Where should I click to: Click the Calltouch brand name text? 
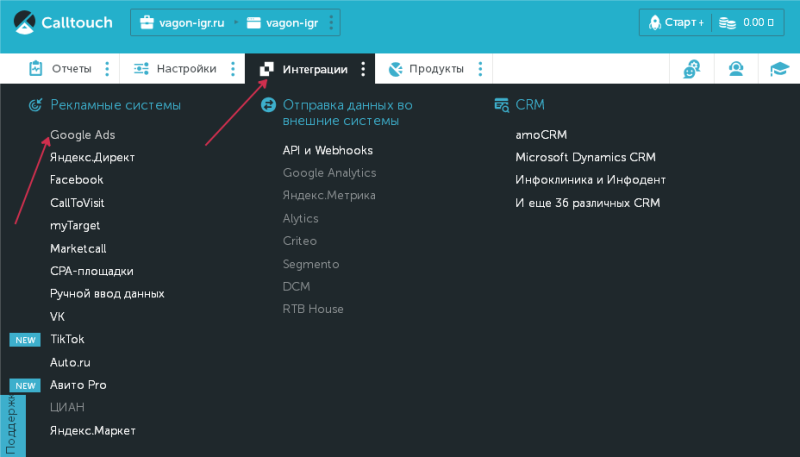[77, 22]
